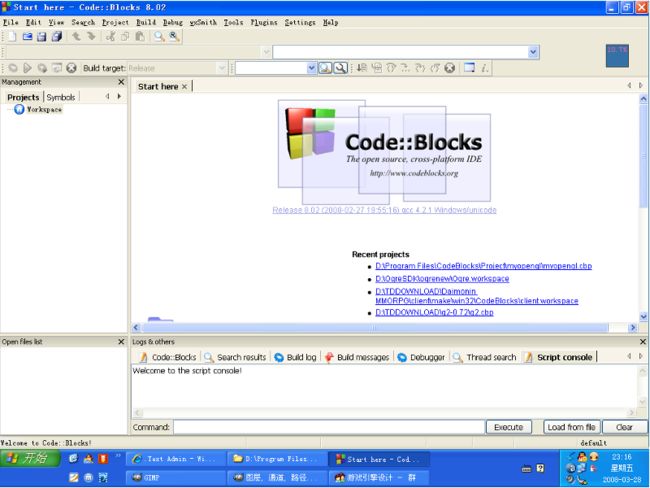Open recent project lq2-0.72\lq2.cbp link
The height and width of the screenshot is (488, 650).
(x=434, y=312)
